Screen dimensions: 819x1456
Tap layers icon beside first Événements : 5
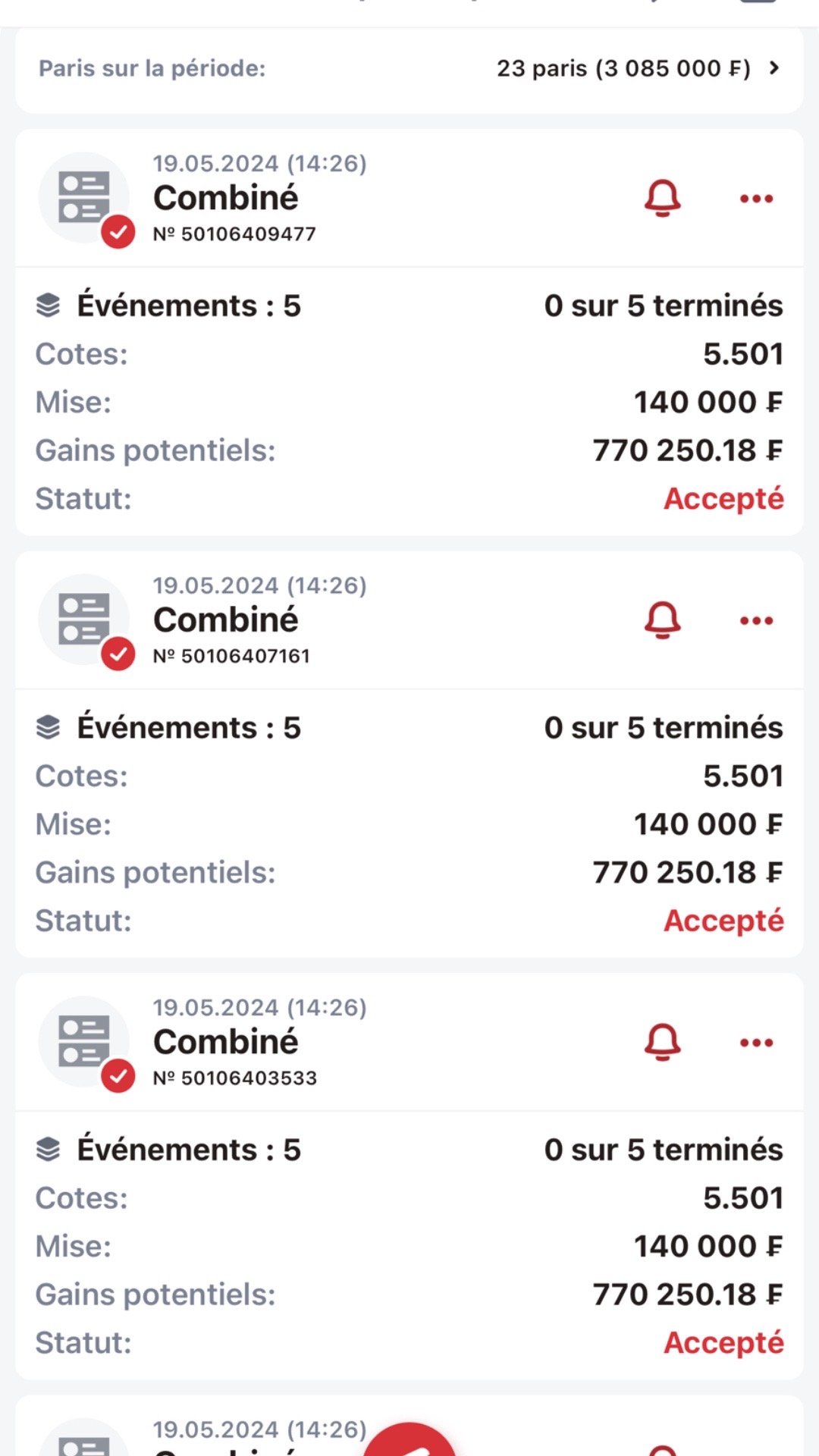coord(49,306)
